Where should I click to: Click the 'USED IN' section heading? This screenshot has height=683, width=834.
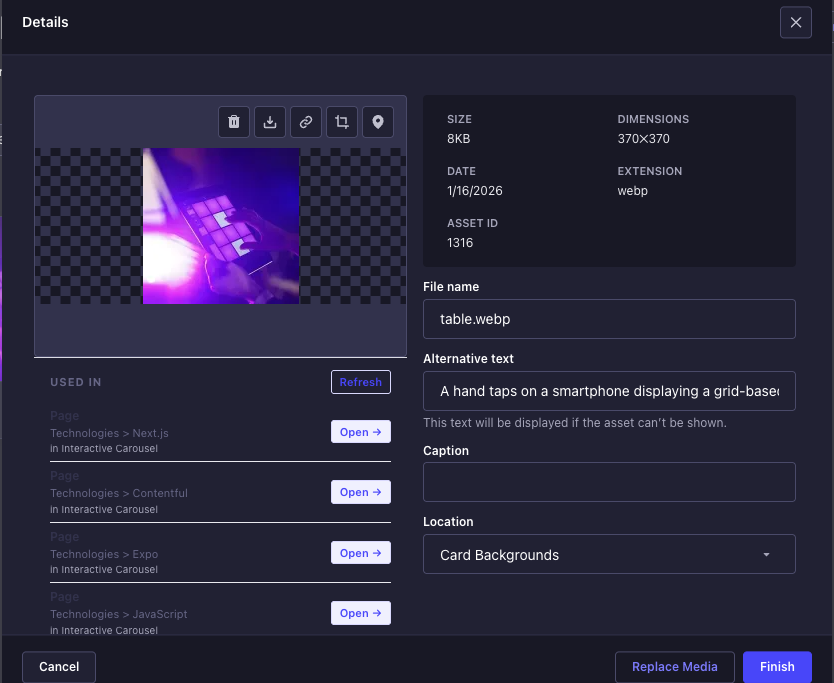pyautogui.click(x=76, y=382)
